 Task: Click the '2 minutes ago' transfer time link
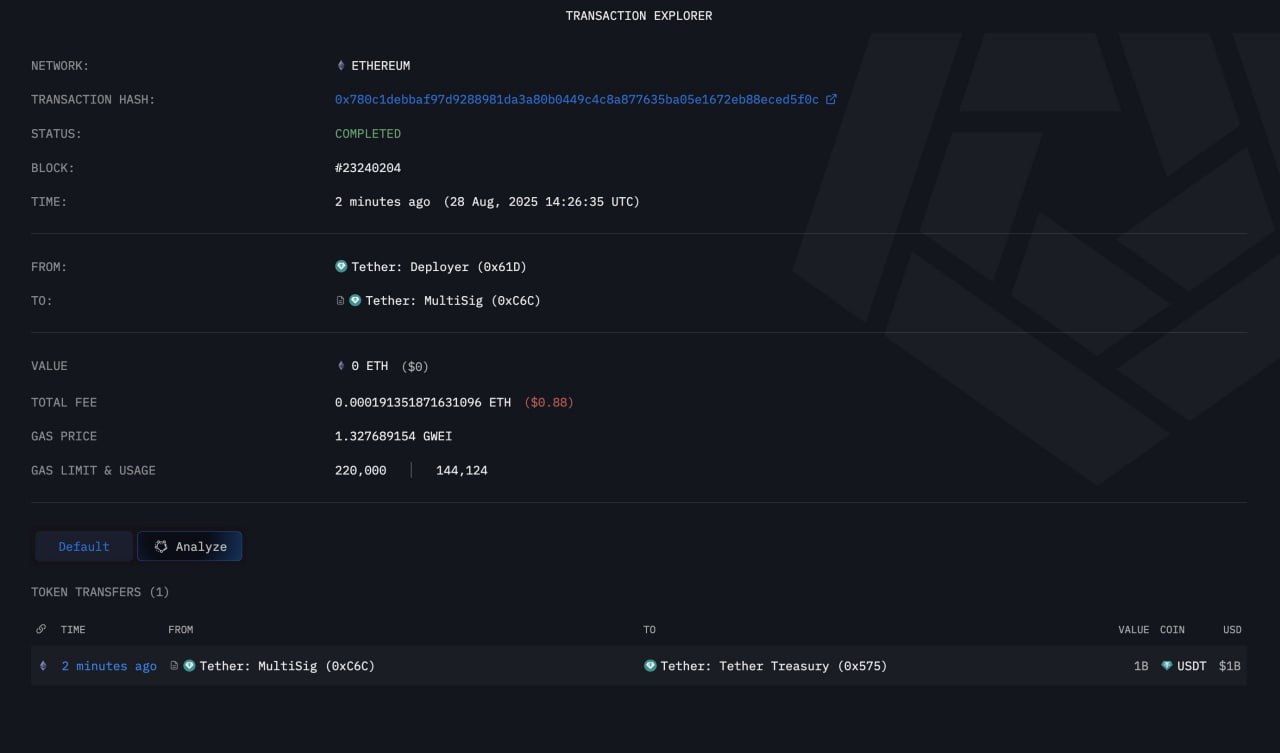click(x=109, y=666)
